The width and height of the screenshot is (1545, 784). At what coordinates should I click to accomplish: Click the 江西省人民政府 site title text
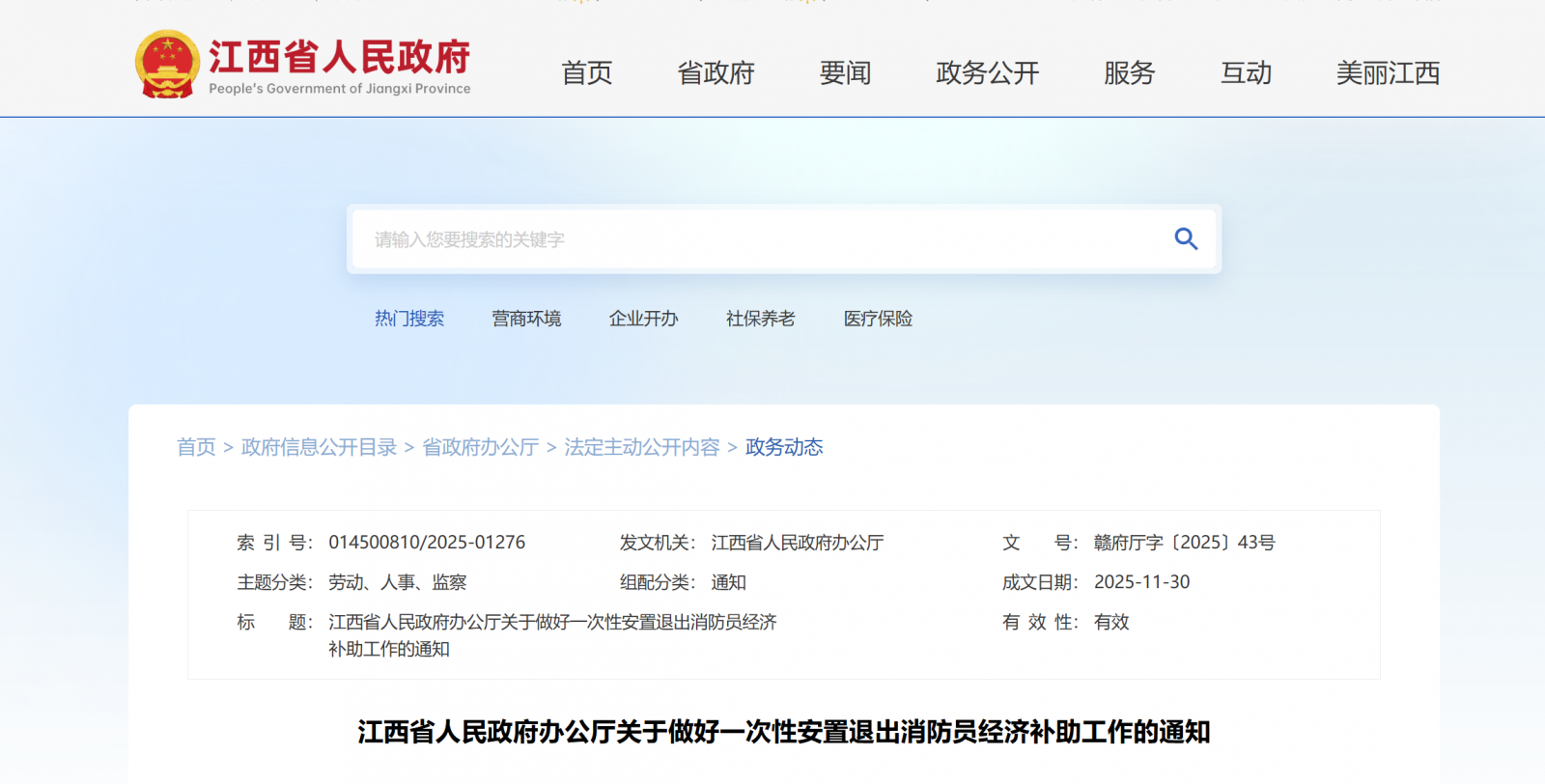click(x=339, y=57)
